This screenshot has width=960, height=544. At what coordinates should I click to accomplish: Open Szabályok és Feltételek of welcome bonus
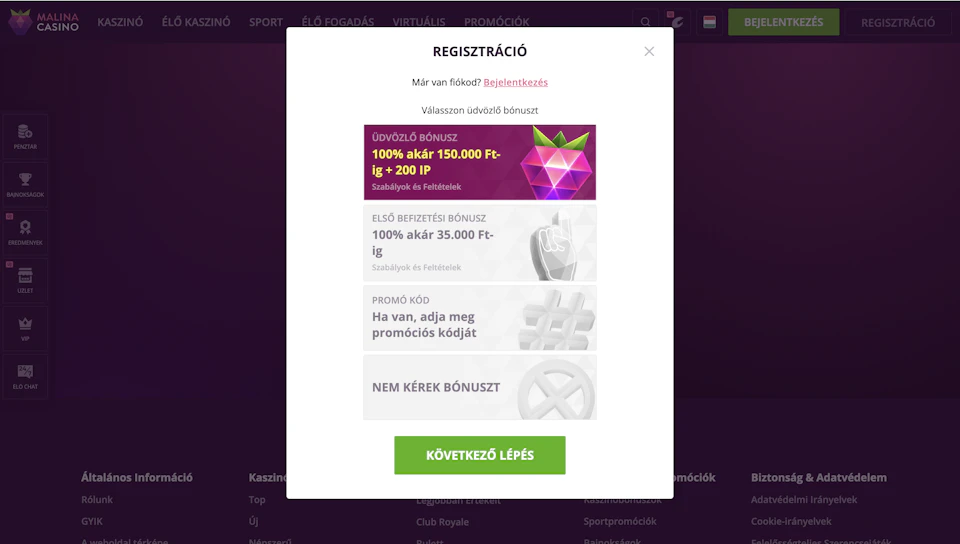click(x=416, y=187)
